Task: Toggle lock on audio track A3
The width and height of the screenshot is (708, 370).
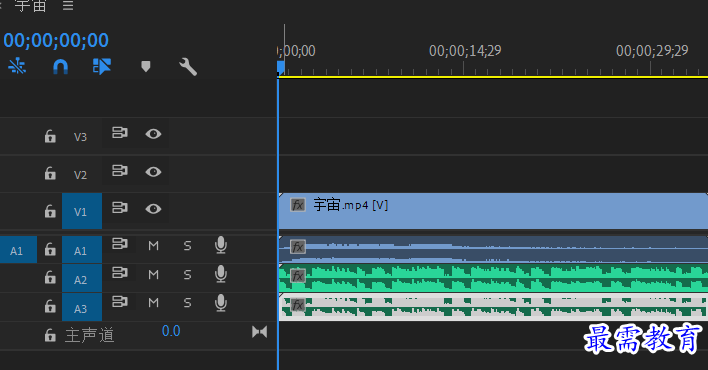Action: click(50, 307)
